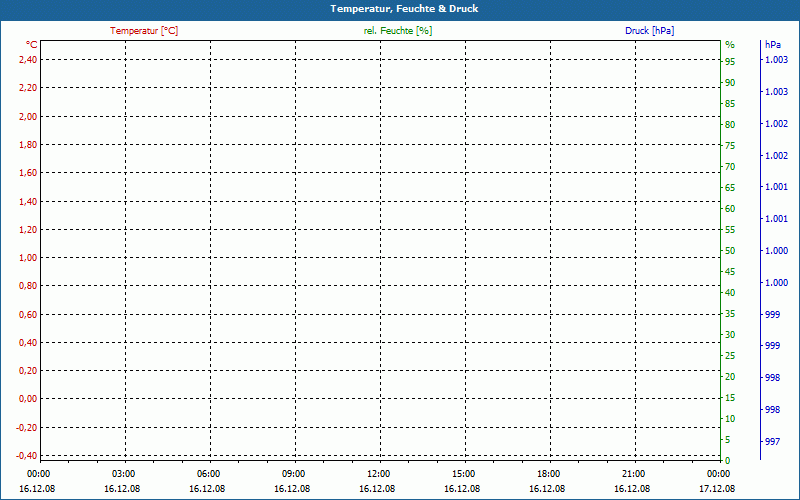Click the 50 humidity axis tick
The image size is (800, 500).
point(730,250)
